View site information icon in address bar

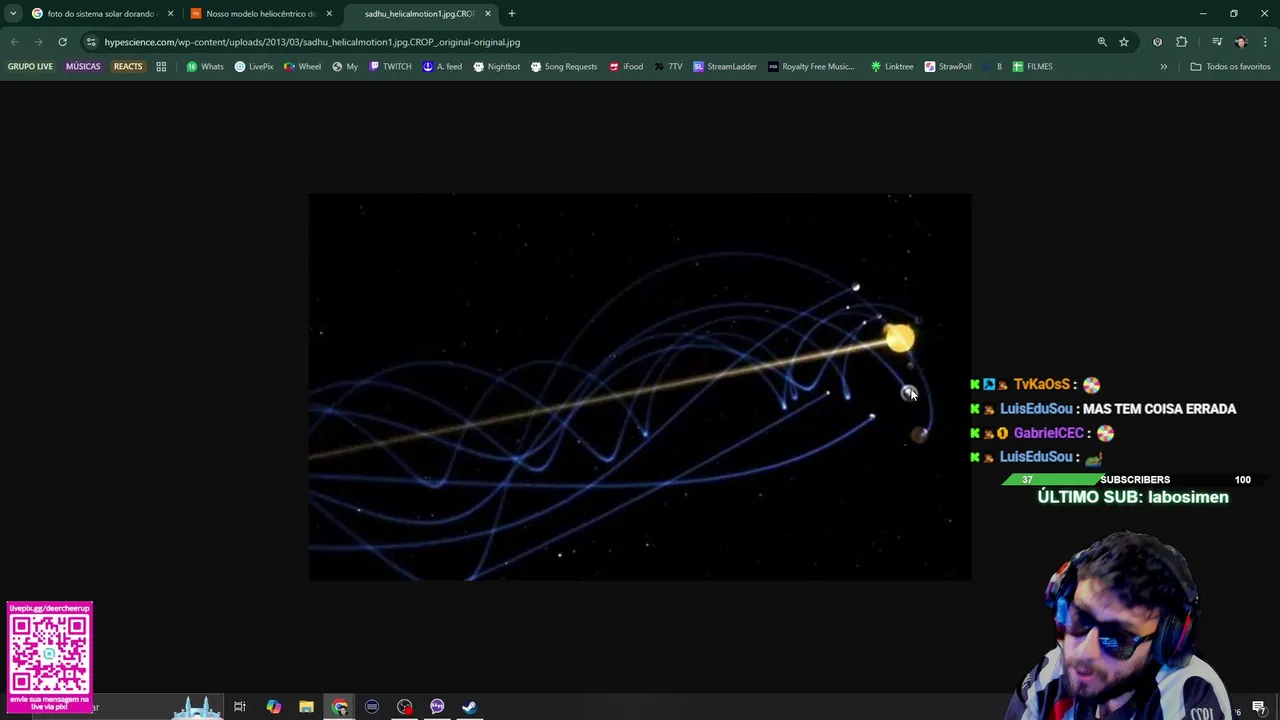pos(91,42)
